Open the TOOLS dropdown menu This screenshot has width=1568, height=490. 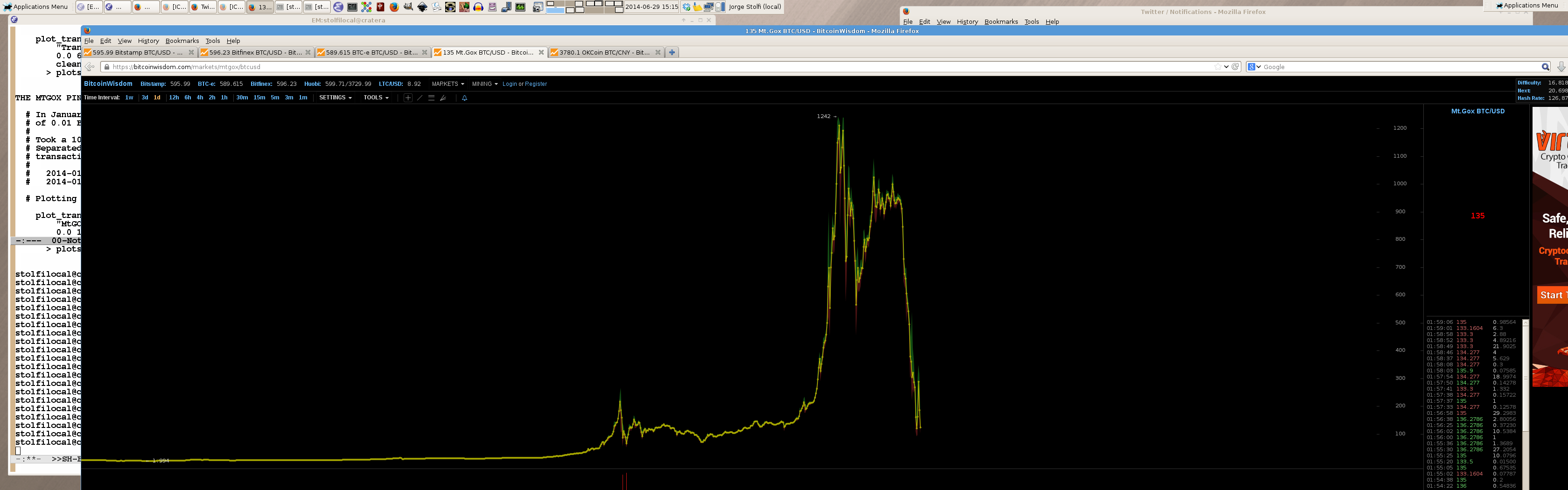376,98
